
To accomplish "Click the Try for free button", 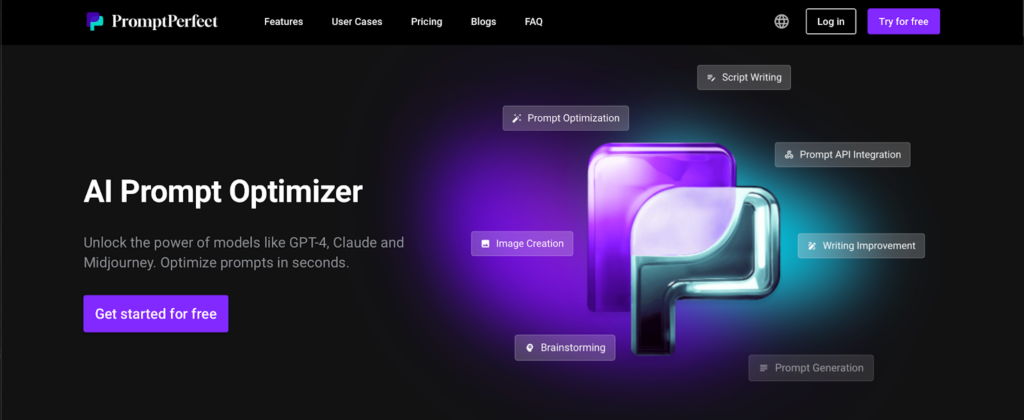I will [903, 21].
